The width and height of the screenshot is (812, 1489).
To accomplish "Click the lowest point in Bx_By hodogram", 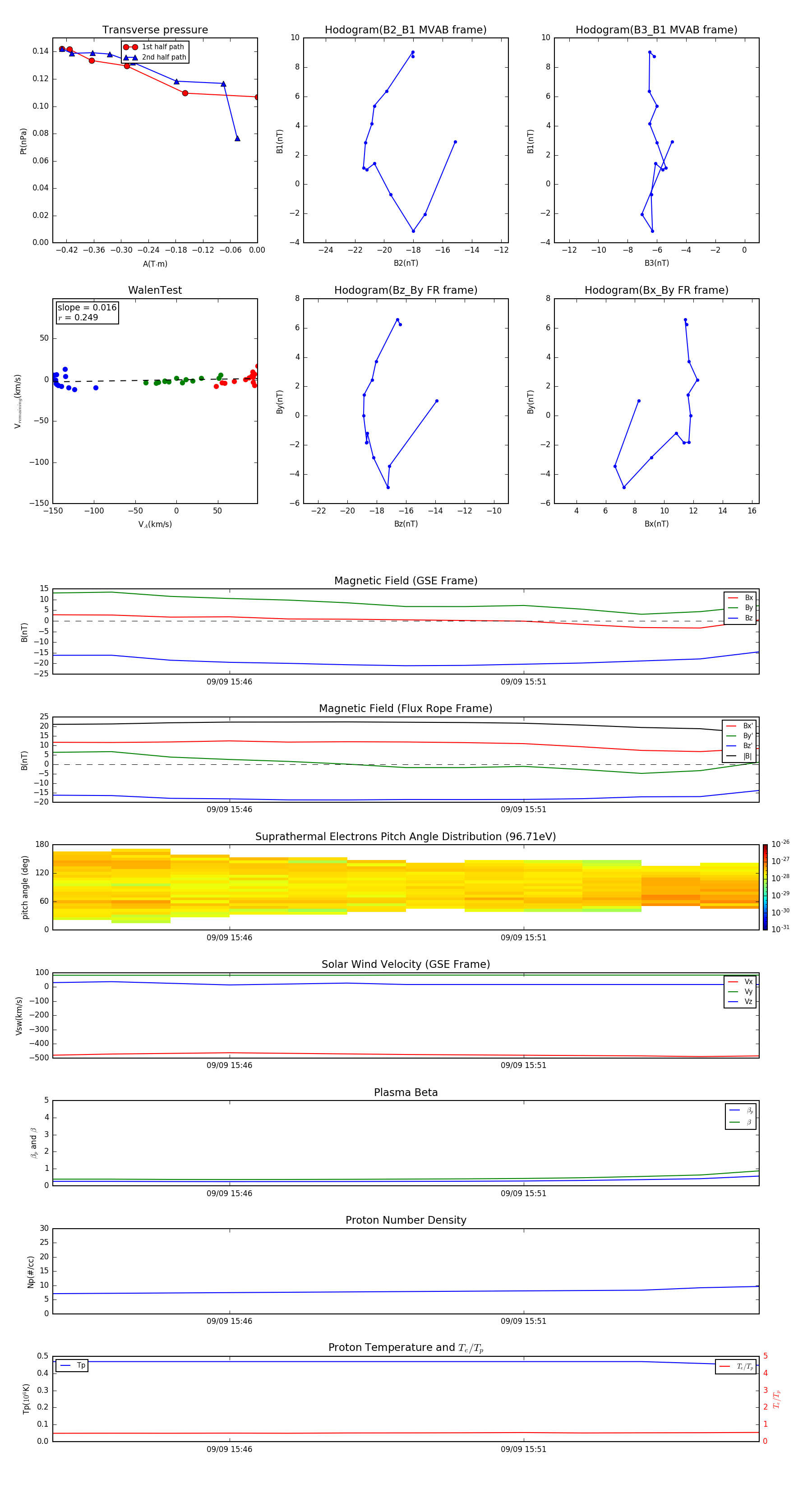I will (624, 487).
